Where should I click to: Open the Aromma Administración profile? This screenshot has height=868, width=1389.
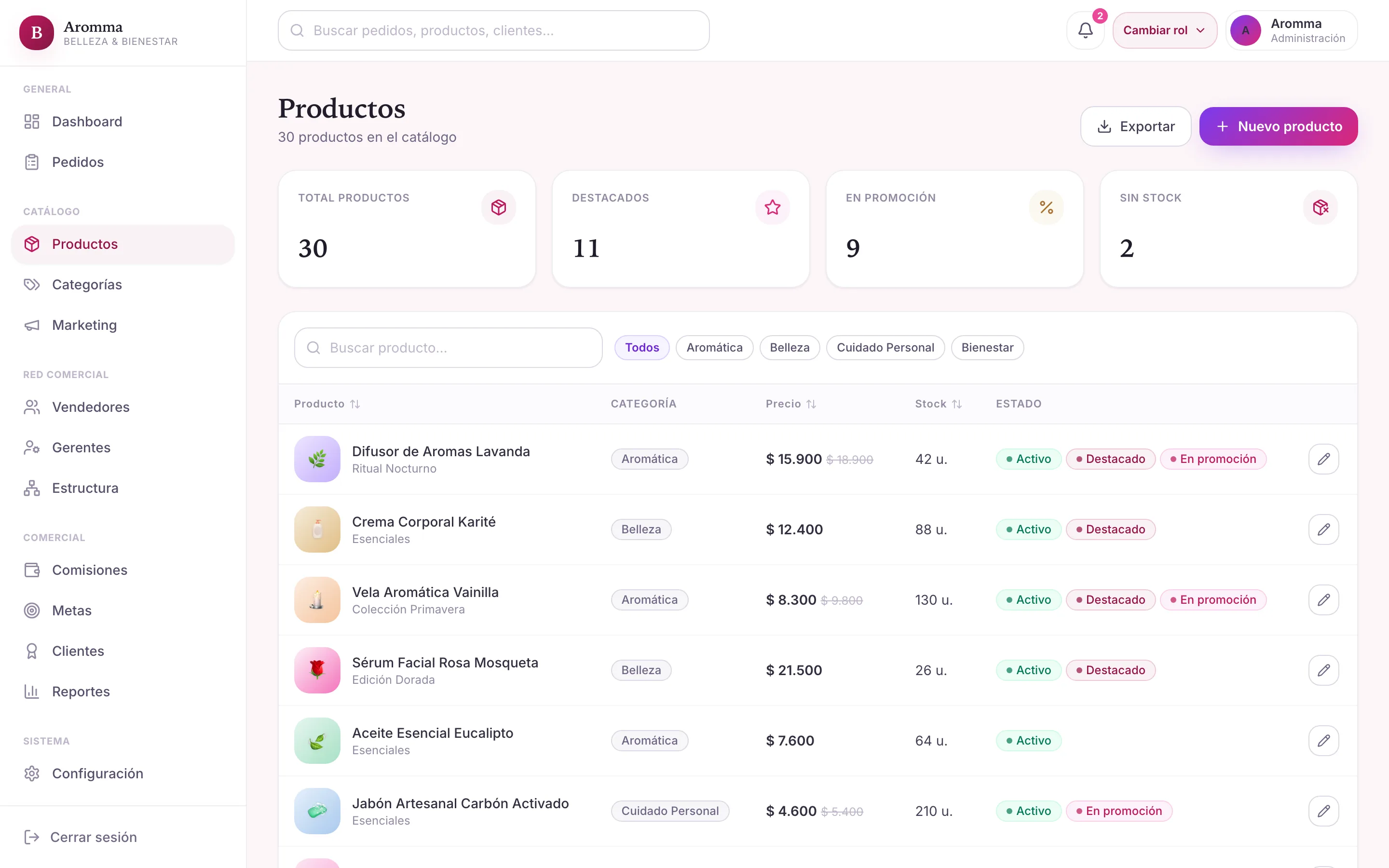coord(1292,30)
